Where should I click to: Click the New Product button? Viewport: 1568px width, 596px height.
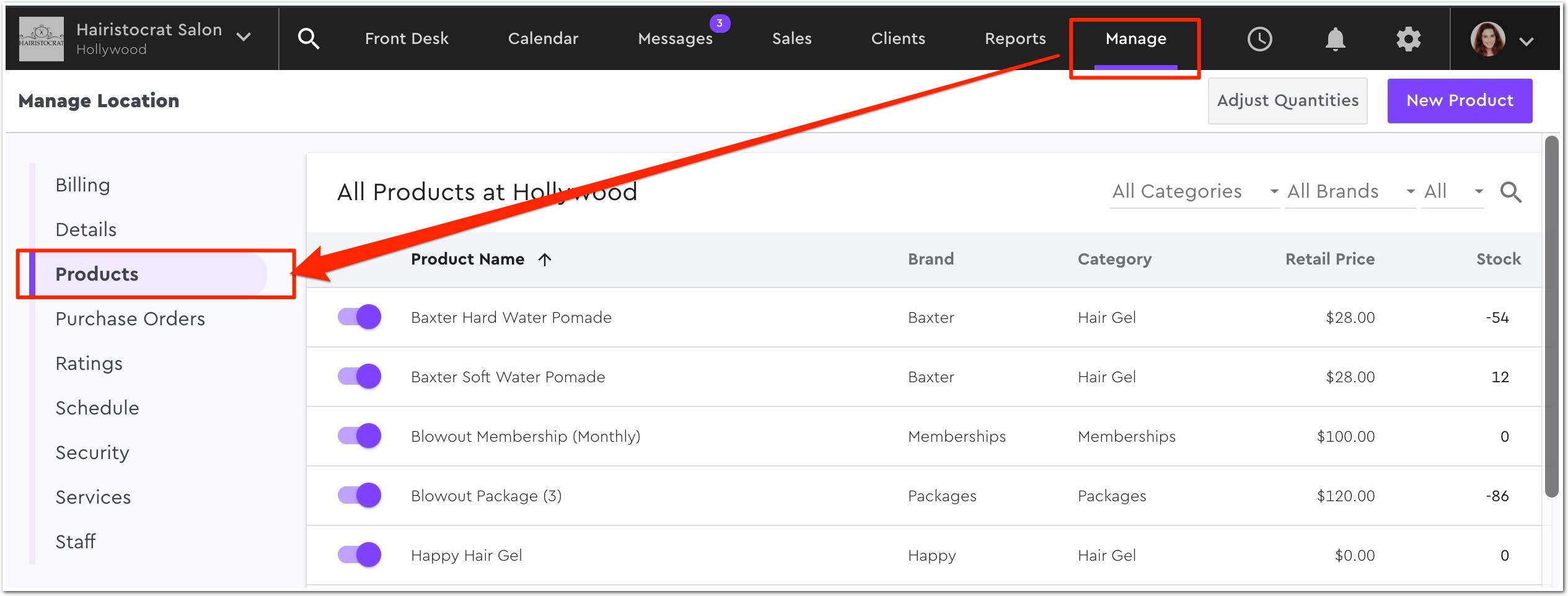click(x=1459, y=100)
